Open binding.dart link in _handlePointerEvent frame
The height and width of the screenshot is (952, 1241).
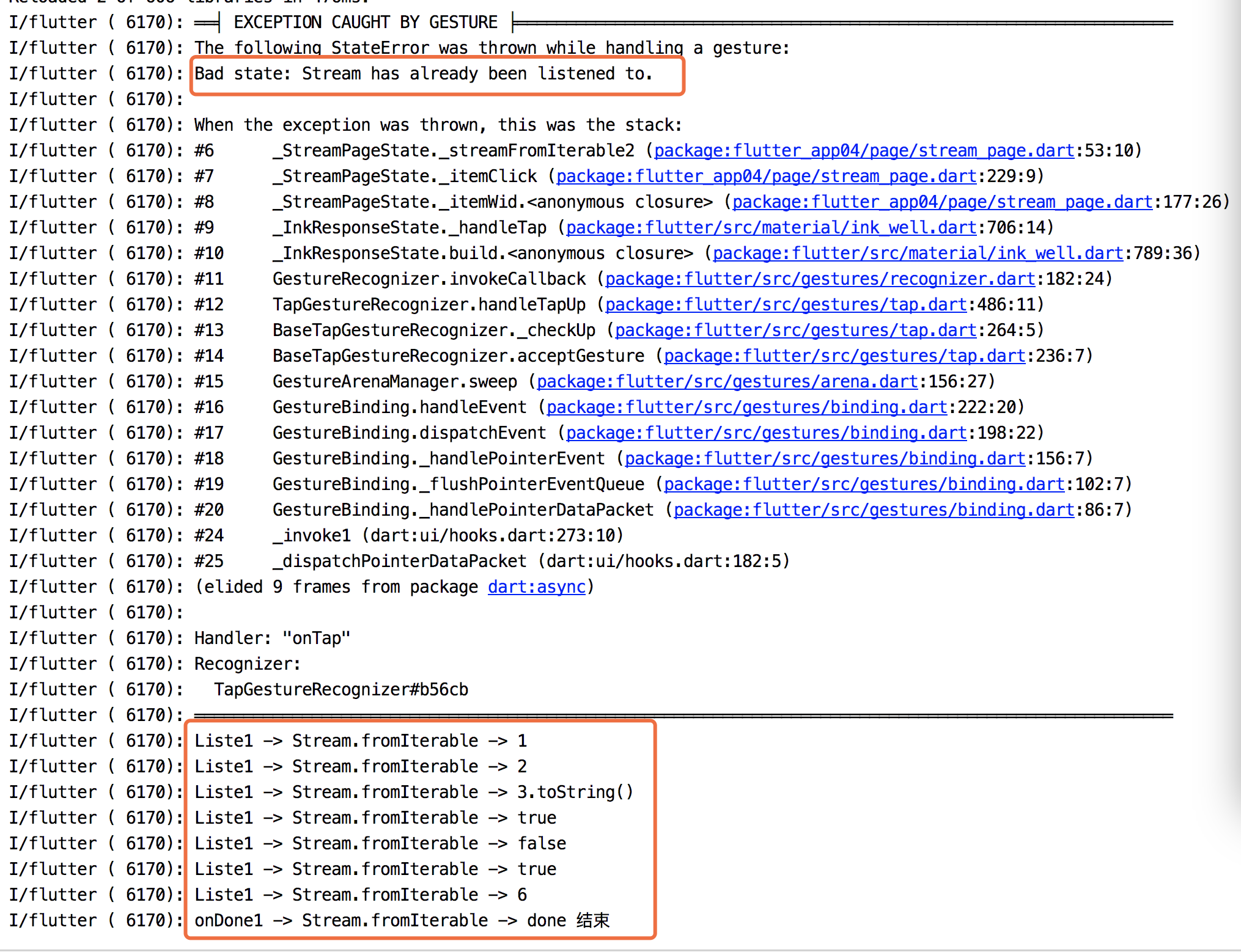825,458
